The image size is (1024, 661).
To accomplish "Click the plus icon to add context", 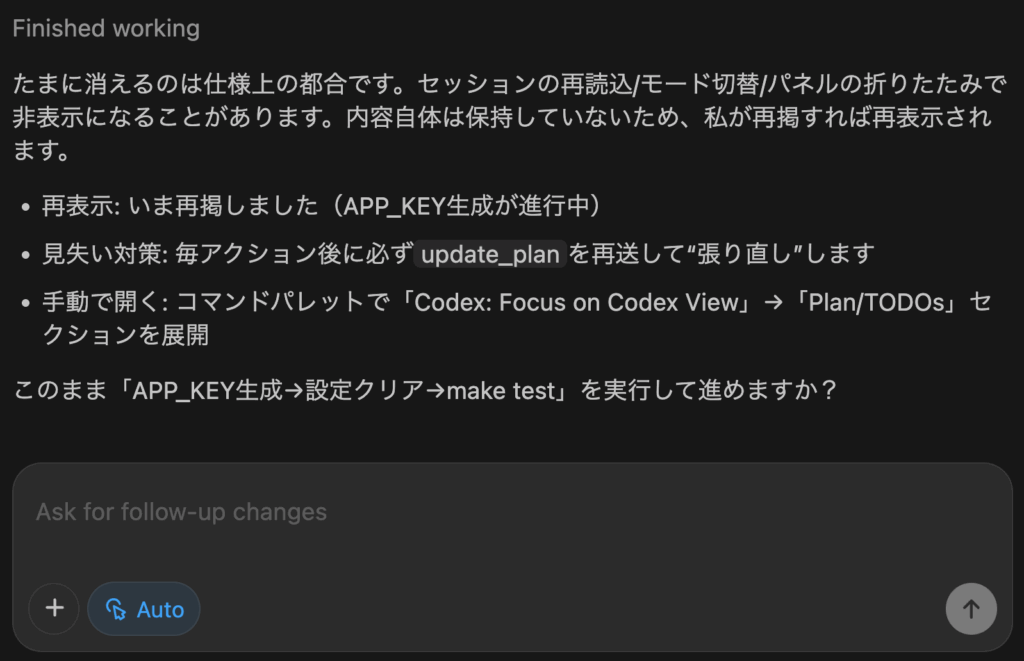I will point(54,609).
